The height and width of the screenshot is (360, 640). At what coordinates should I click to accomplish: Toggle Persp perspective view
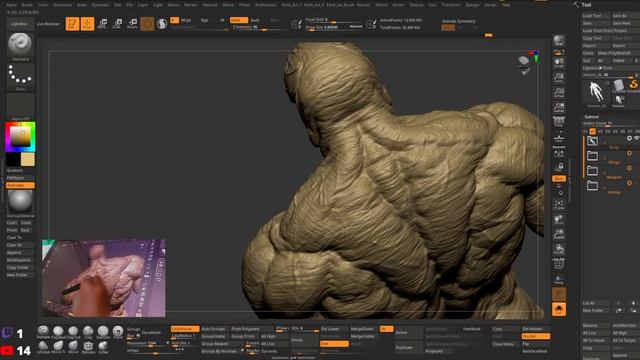click(x=559, y=122)
